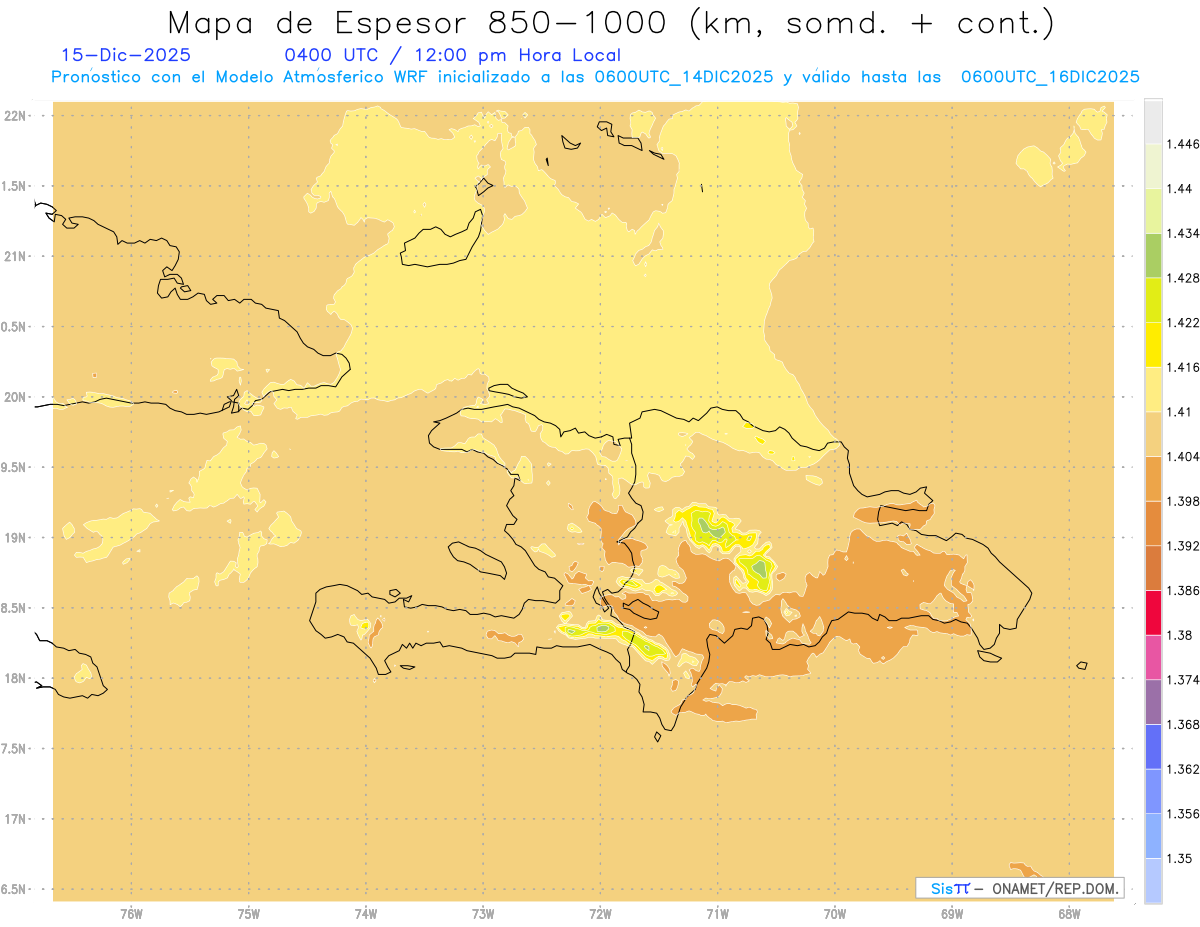Click the latitude label "19N"
Image resolution: width=1200 pixels, height=927 pixels.
15,537
